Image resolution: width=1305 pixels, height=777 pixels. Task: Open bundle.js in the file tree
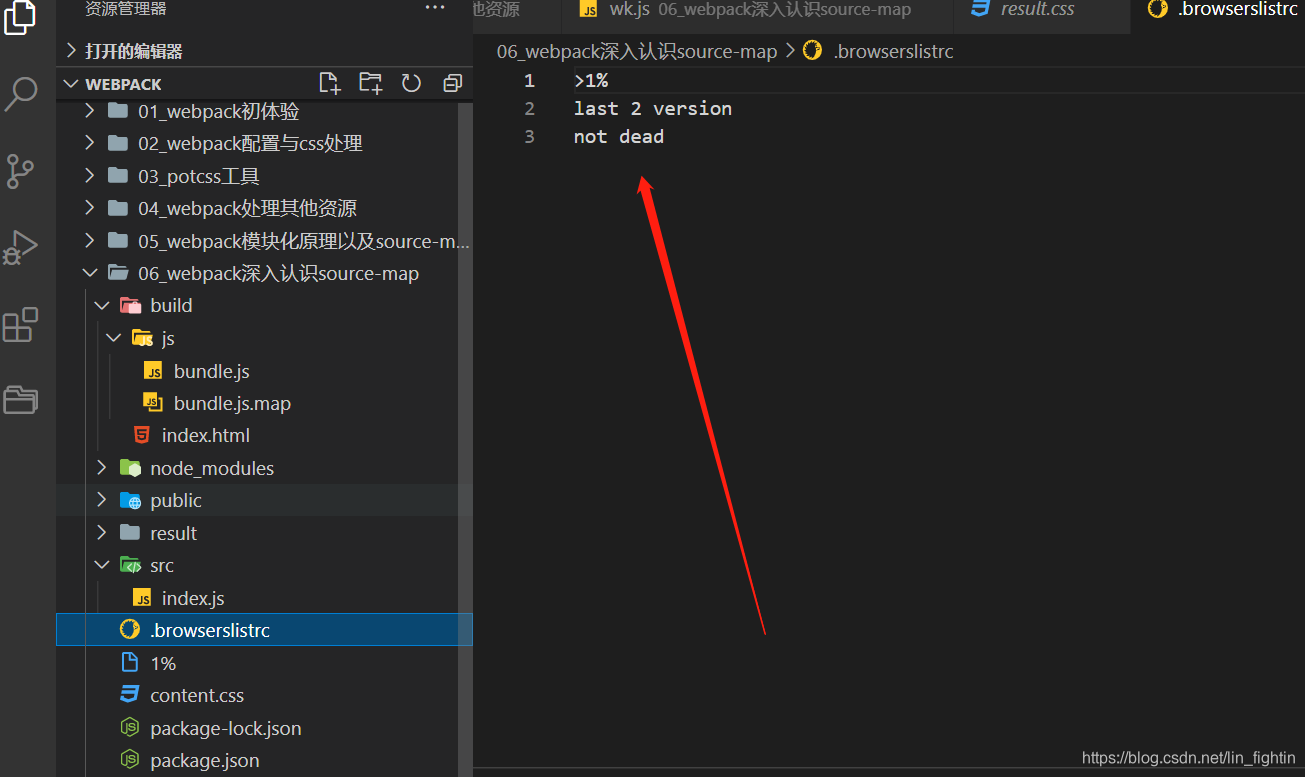[211, 371]
